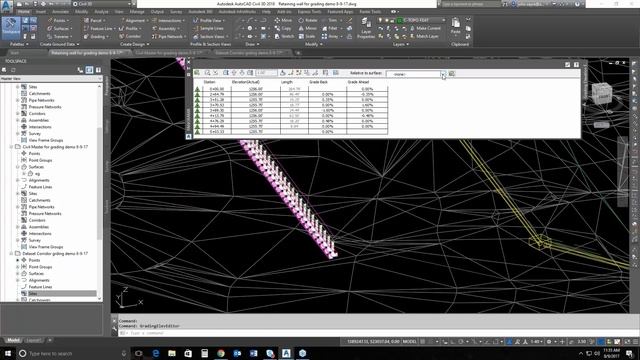640x360 pixels.
Task: Click the Profile tool in Create Design
Action: coord(130,29)
